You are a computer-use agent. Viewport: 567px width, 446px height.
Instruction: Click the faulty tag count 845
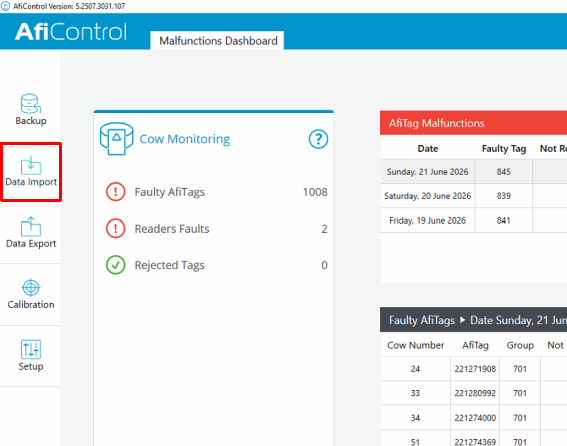tap(503, 171)
